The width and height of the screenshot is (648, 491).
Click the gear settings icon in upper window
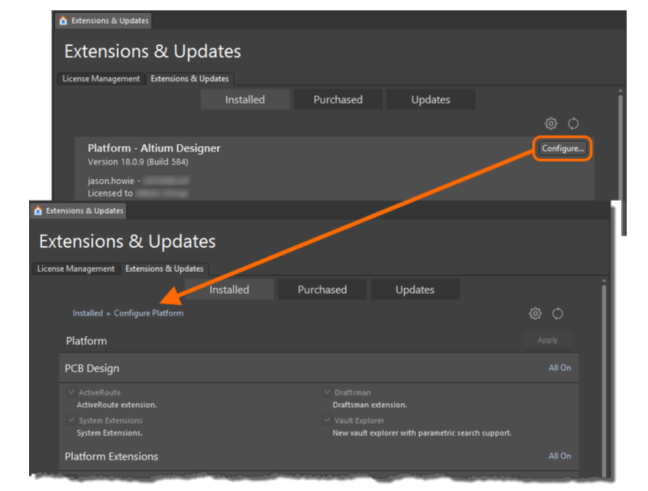pos(551,124)
